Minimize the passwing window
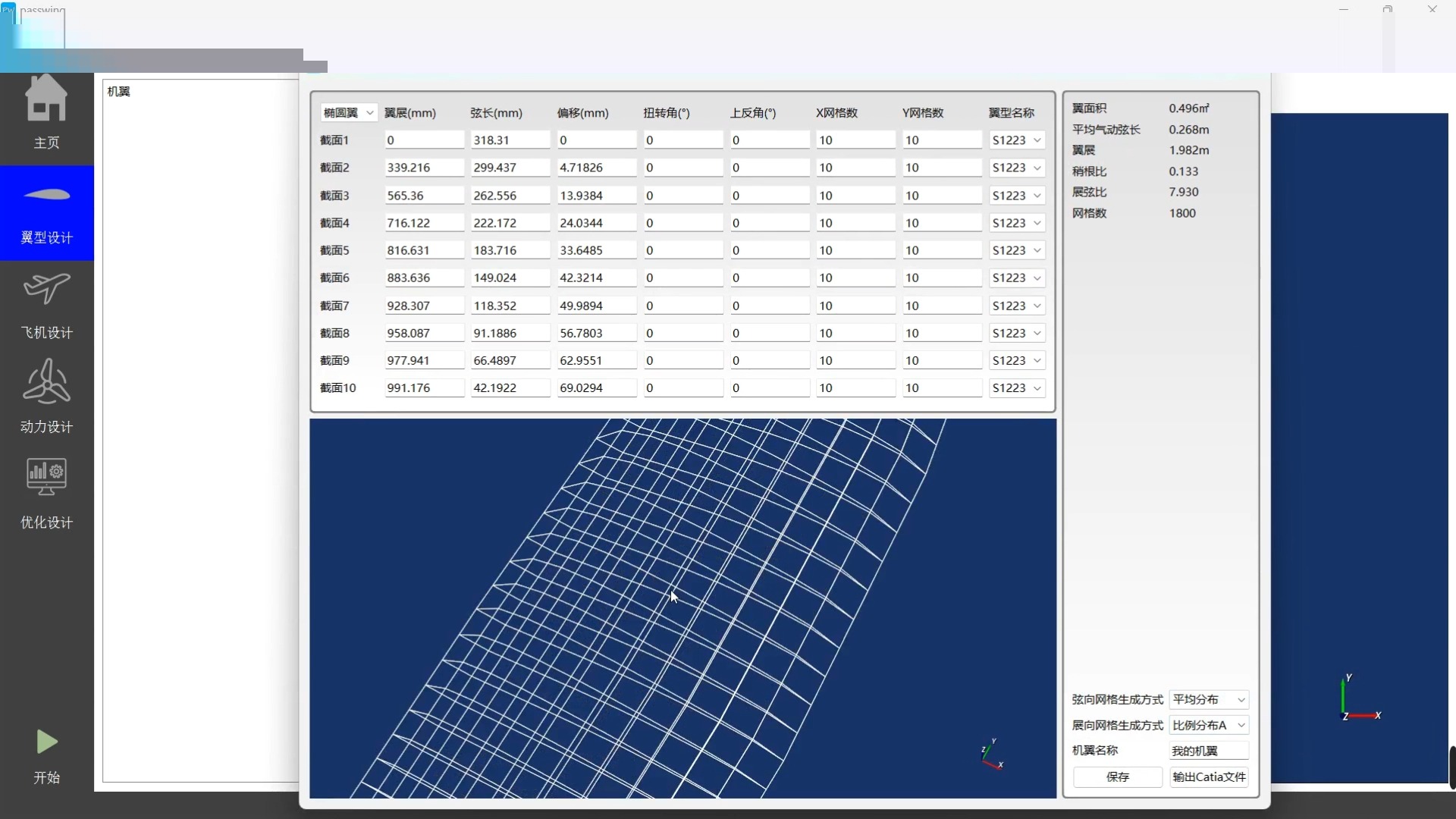 tap(1343, 9)
